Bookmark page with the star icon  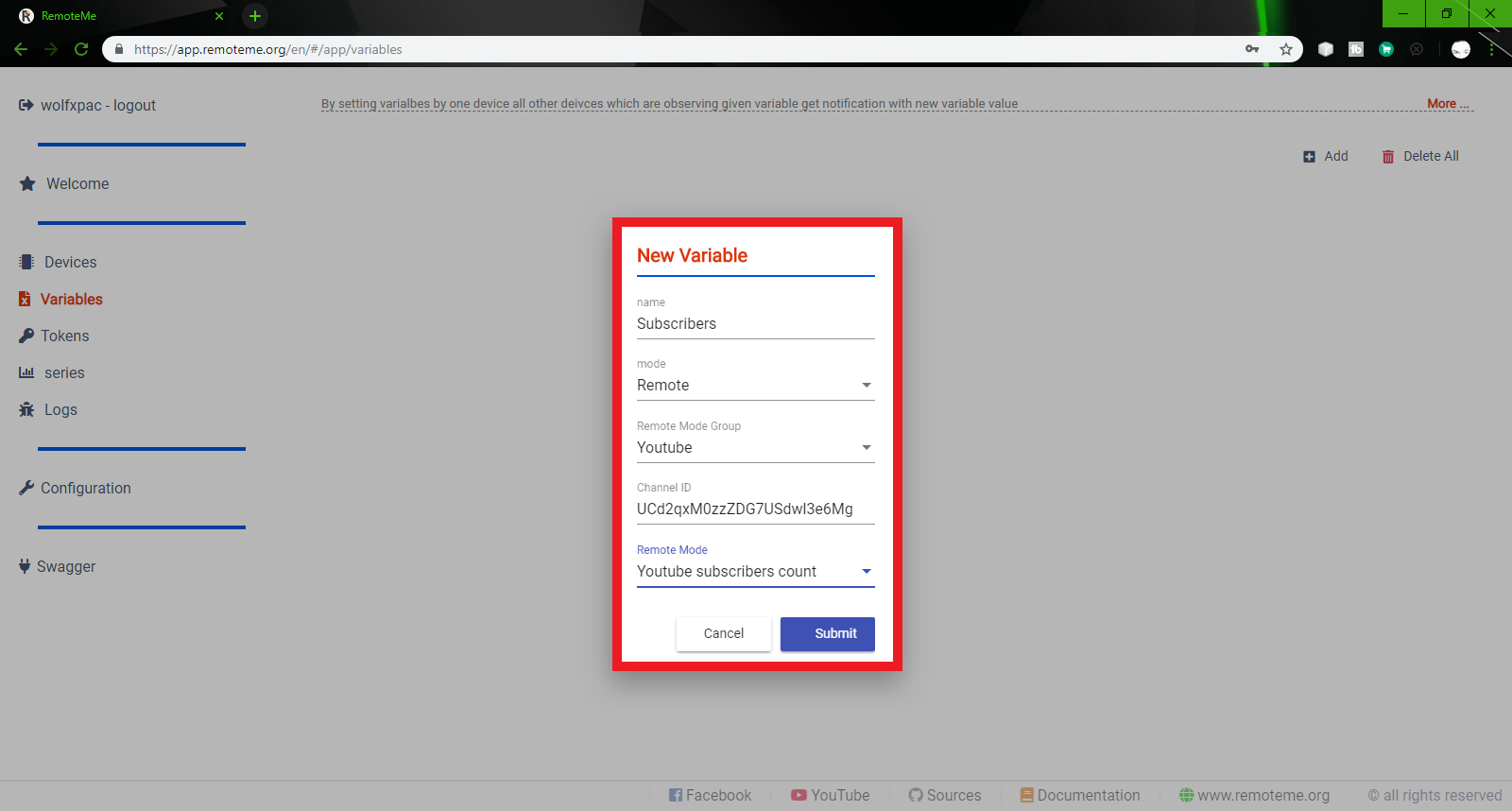1286,49
